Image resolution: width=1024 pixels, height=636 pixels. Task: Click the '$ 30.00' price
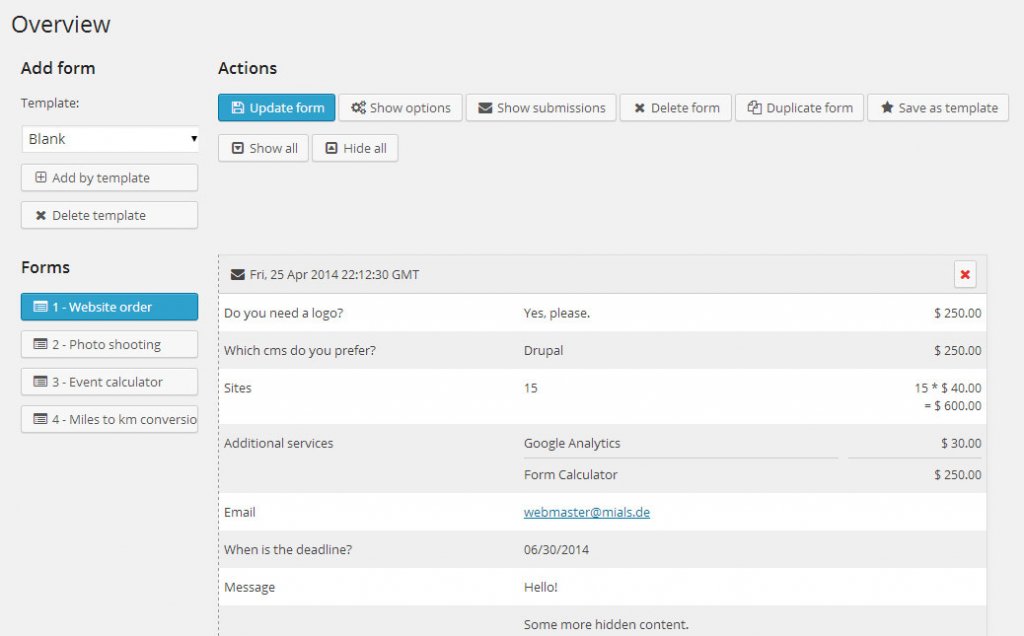pos(961,443)
